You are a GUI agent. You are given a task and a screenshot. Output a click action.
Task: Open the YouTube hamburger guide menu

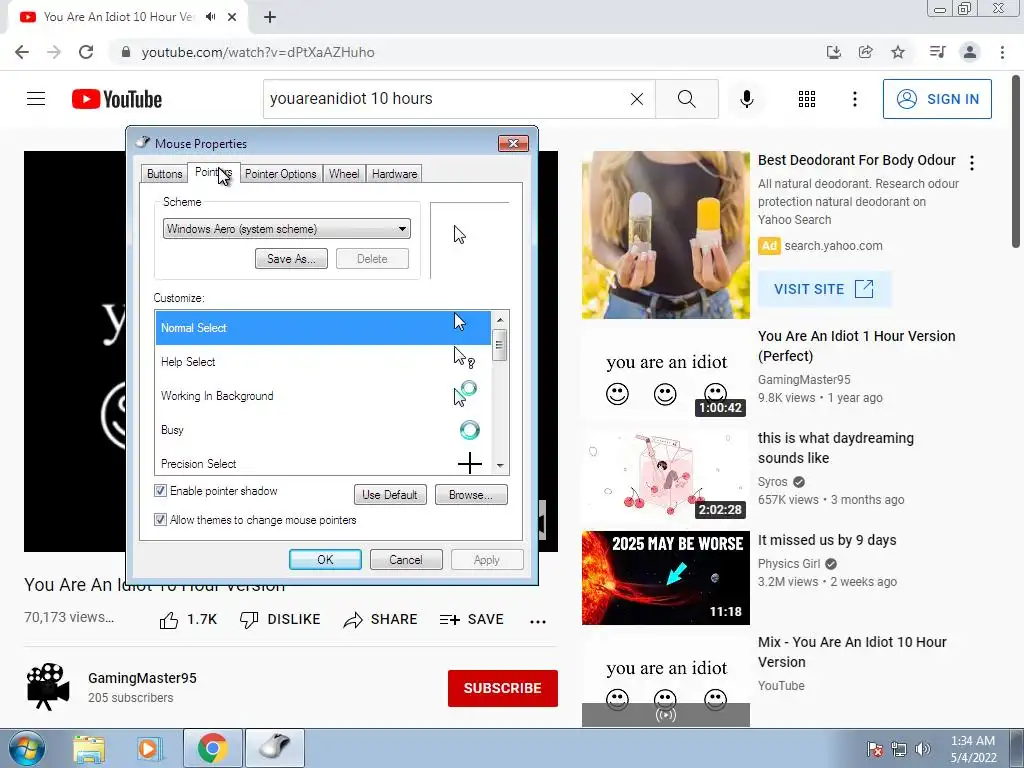[x=36, y=99]
